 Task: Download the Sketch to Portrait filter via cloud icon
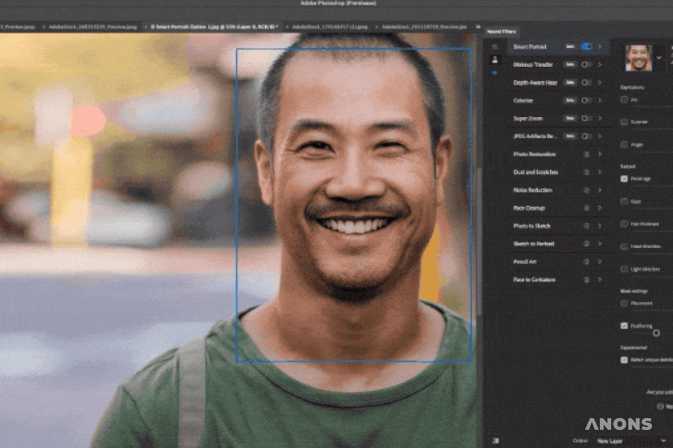(586, 244)
